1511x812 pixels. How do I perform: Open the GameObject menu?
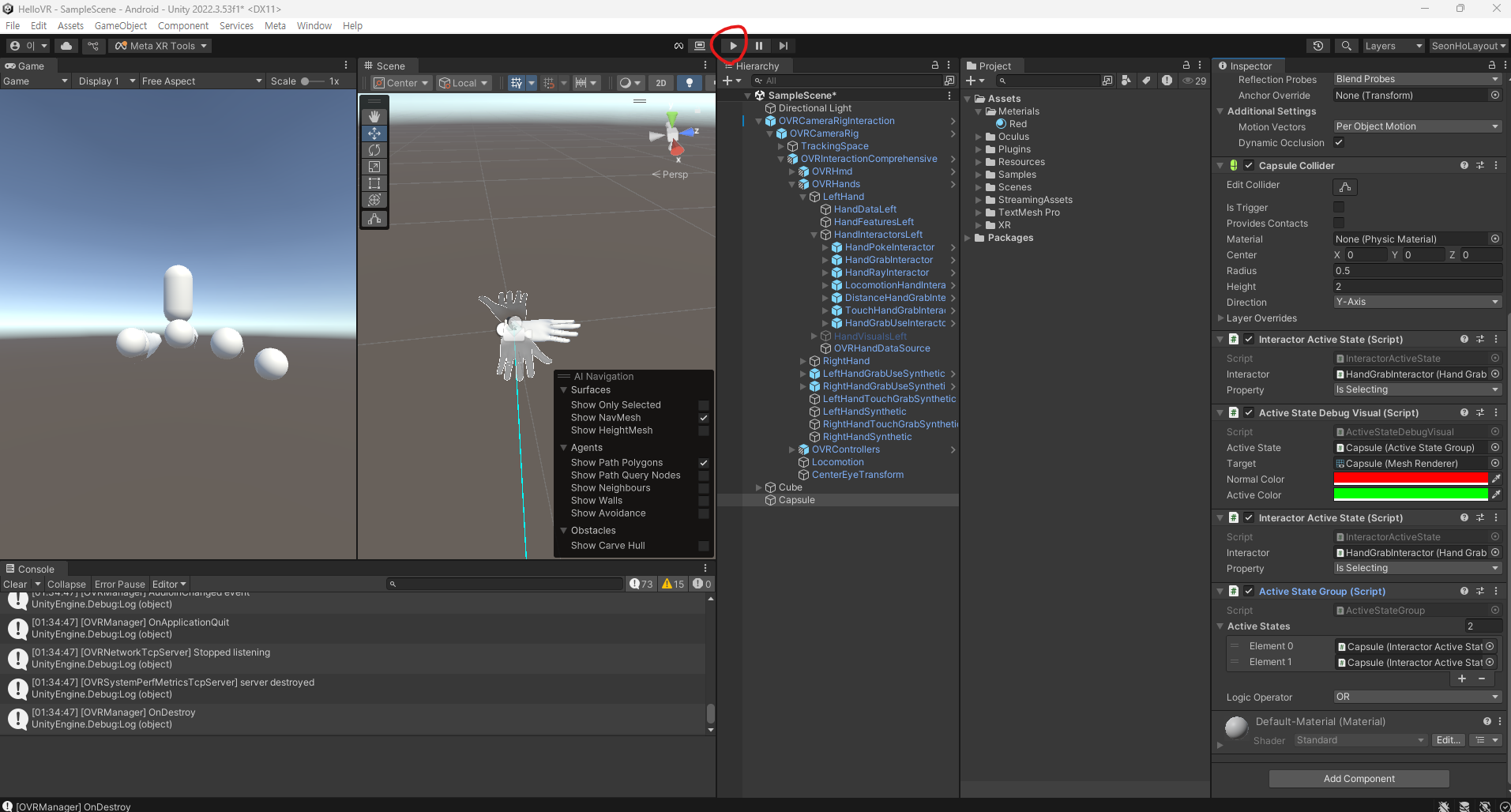121,25
